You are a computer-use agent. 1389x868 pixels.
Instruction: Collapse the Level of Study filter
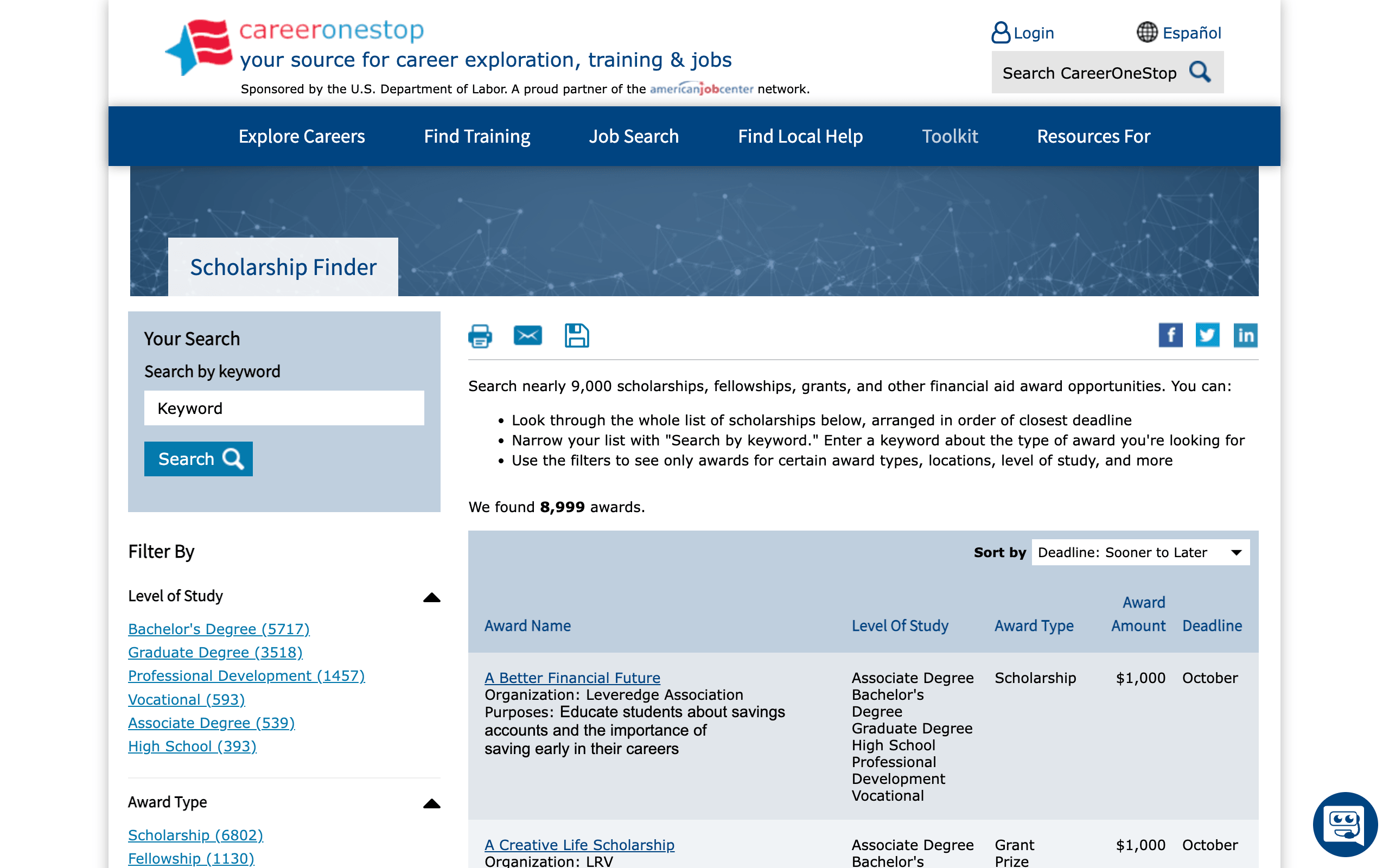[x=432, y=597]
